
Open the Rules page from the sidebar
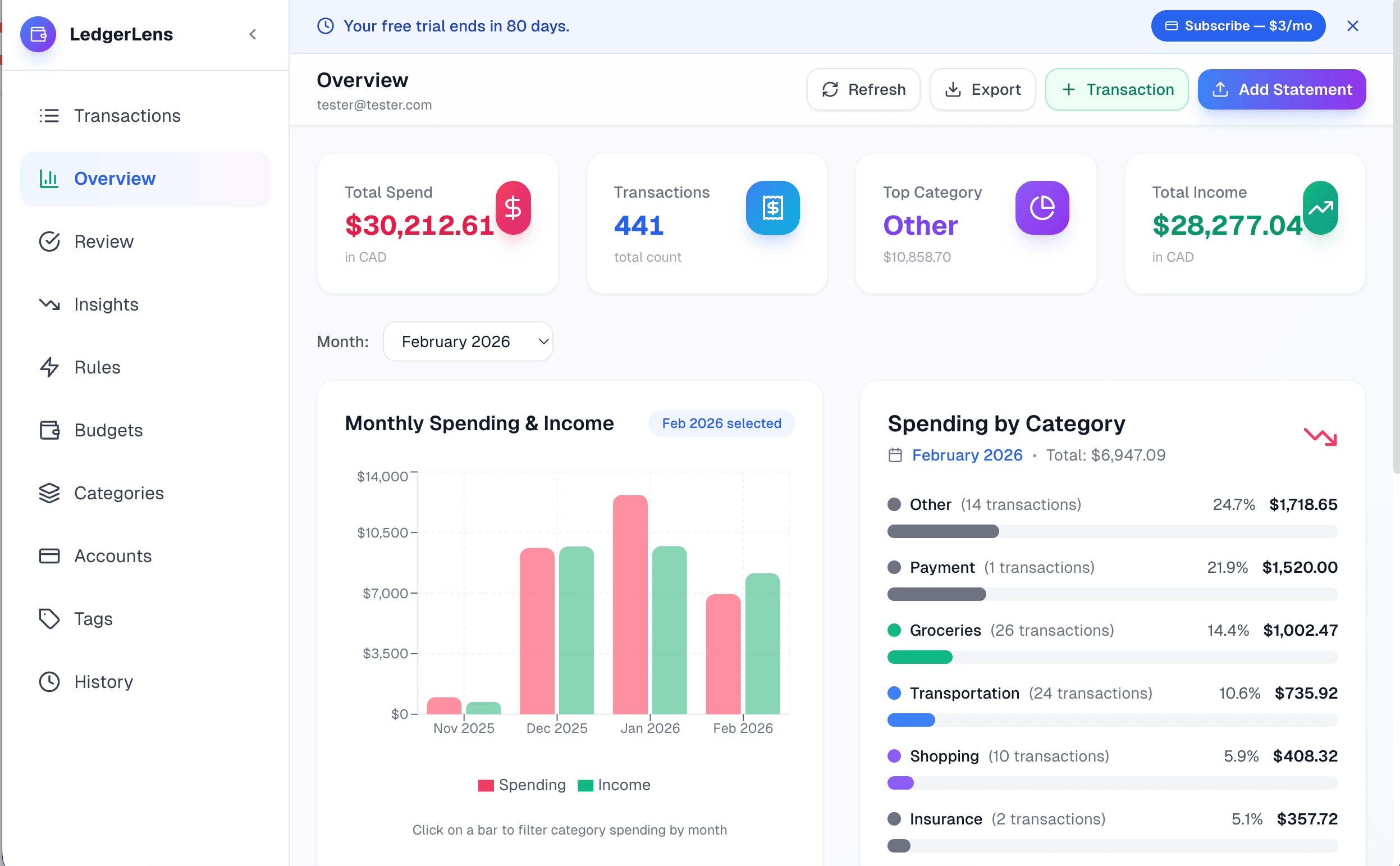pyautogui.click(x=97, y=367)
